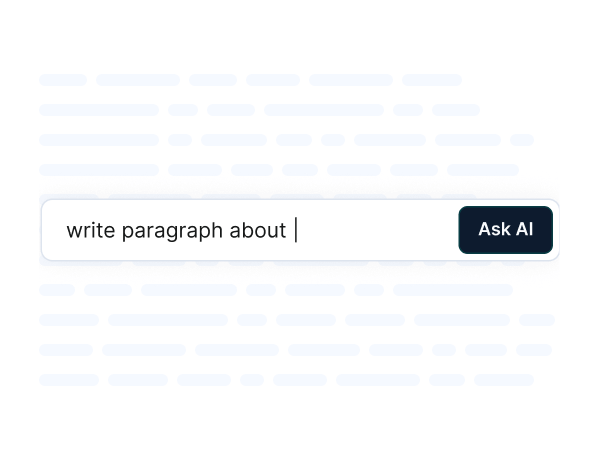The height and width of the screenshot is (460, 600).
Task: Click left edge padding of the prompt box
Action: pyautogui.click(x=52, y=230)
